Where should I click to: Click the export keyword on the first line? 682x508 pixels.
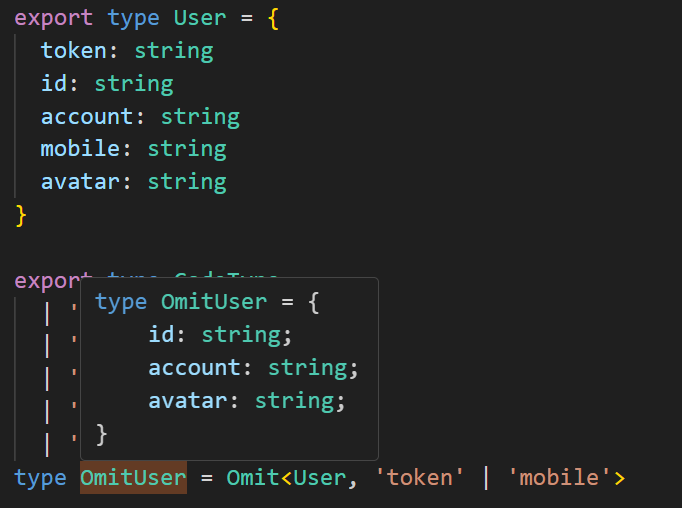(54, 17)
